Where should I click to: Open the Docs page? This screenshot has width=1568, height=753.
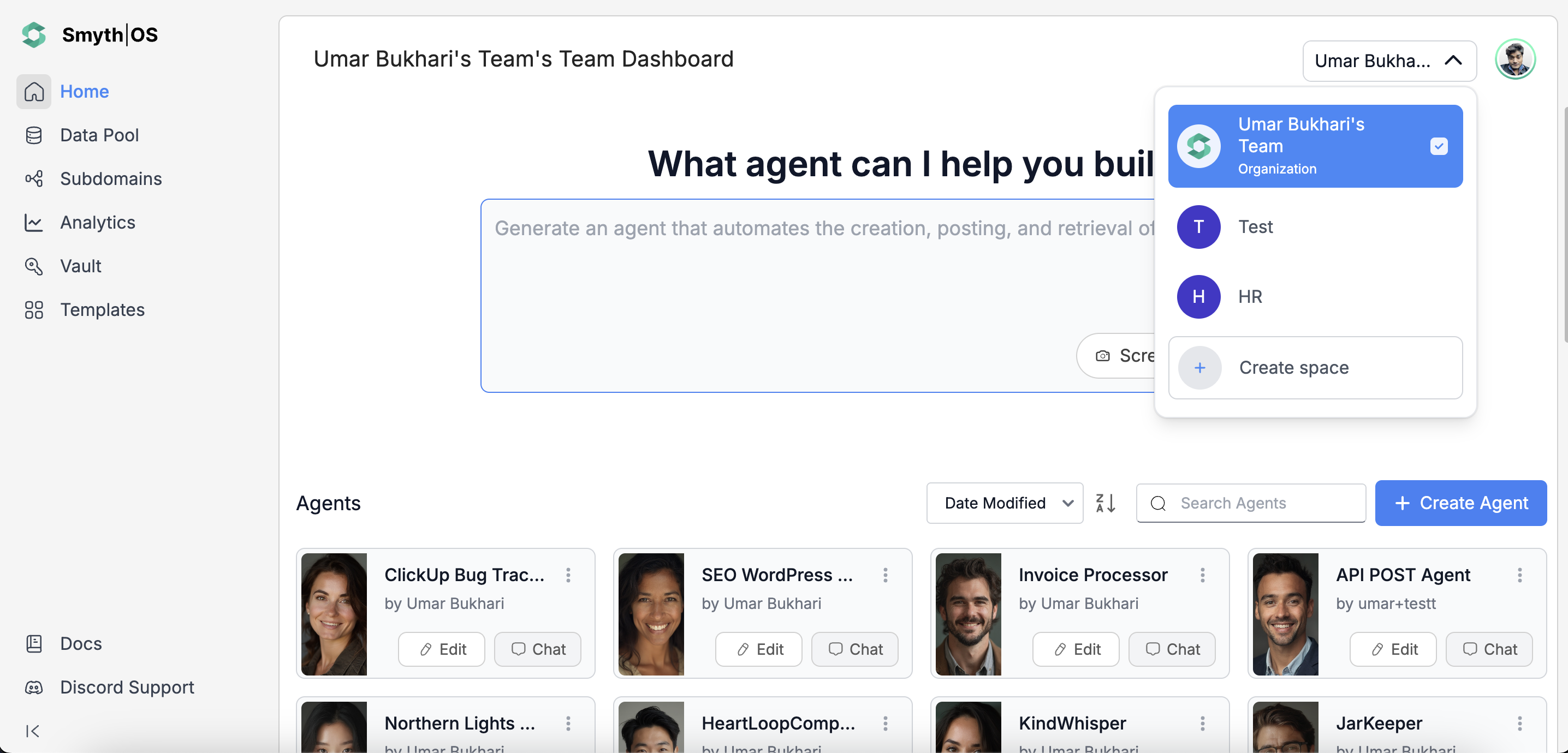(x=80, y=643)
